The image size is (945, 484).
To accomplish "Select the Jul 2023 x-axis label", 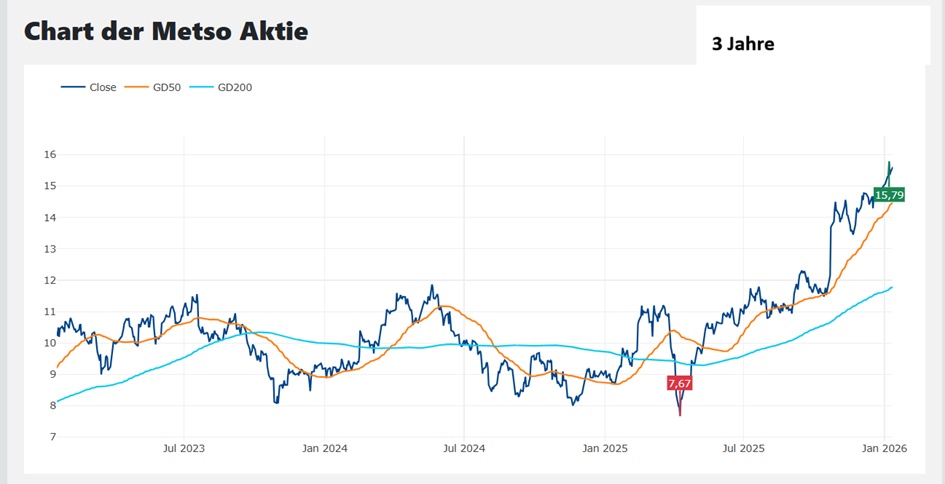I will point(184,451).
